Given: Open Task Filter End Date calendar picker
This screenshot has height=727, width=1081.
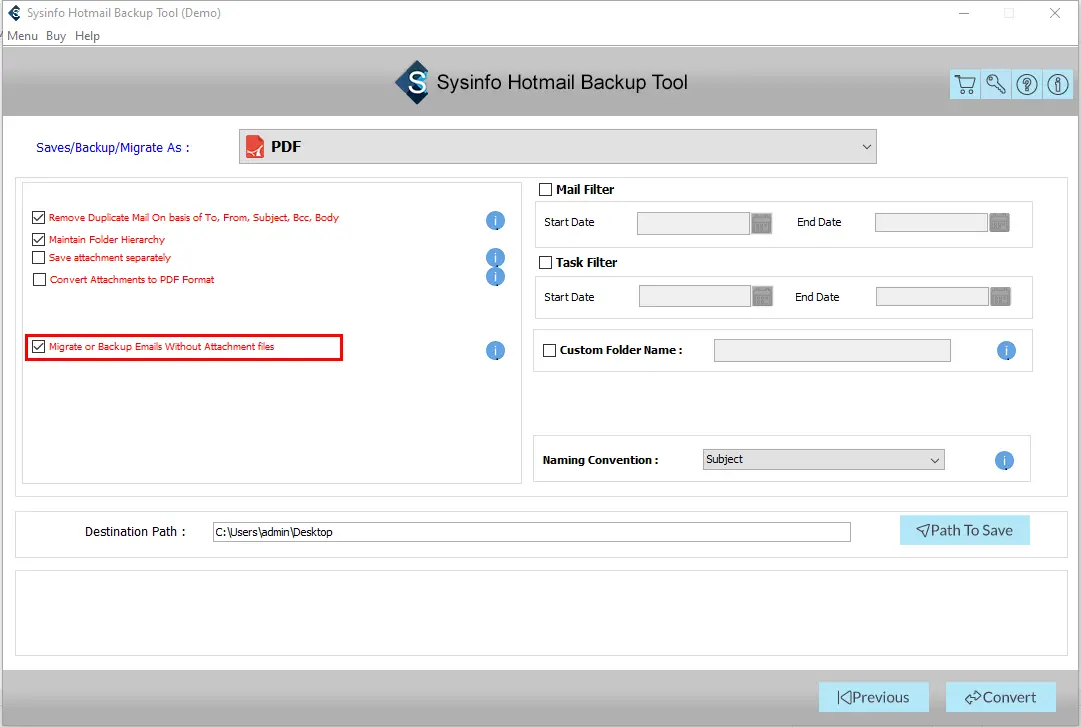Looking at the screenshot, I should [x=1000, y=297].
